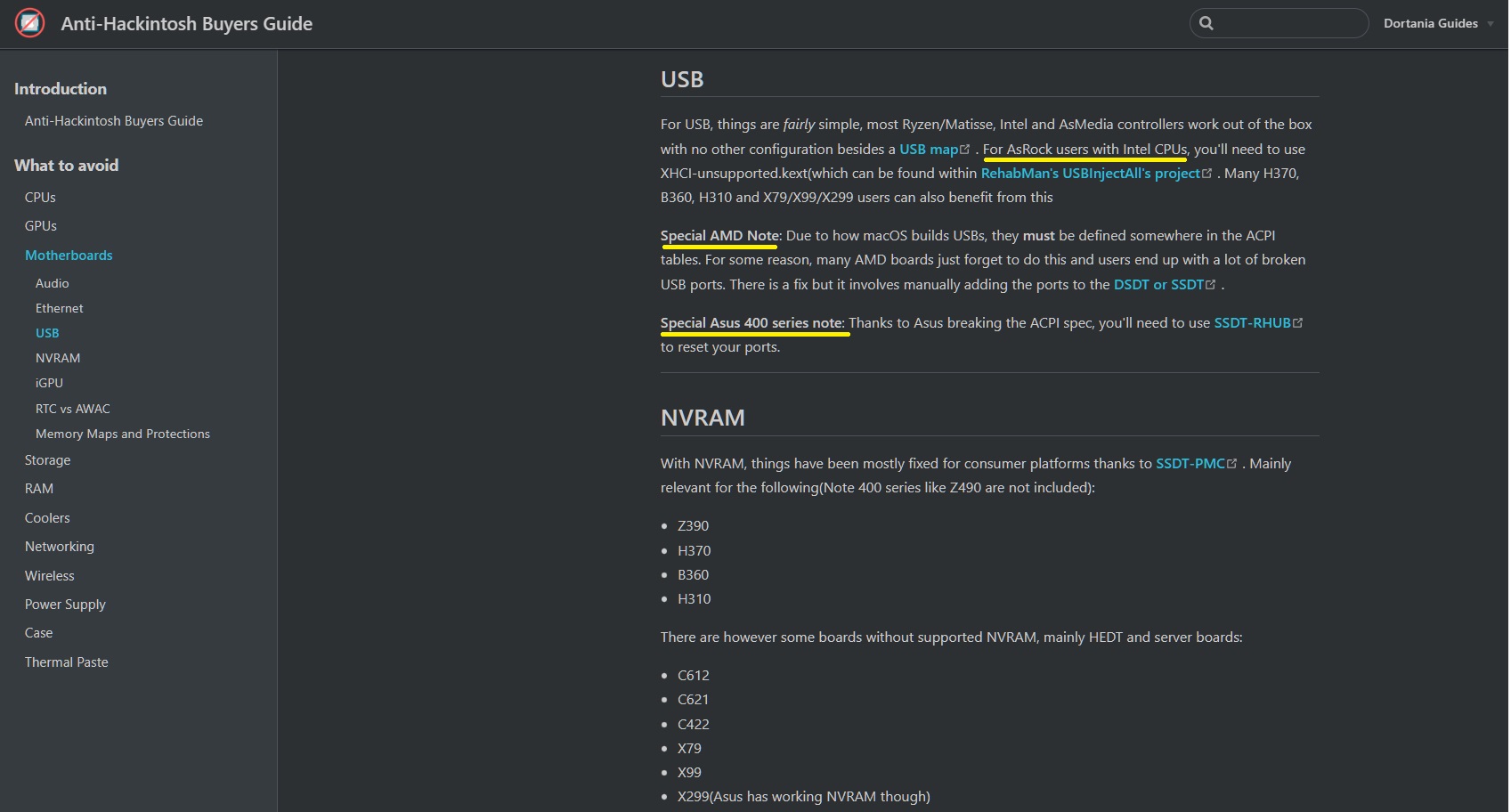Click the What to avoid heading
The width and height of the screenshot is (1511, 812).
pyautogui.click(x=66, y=166)
